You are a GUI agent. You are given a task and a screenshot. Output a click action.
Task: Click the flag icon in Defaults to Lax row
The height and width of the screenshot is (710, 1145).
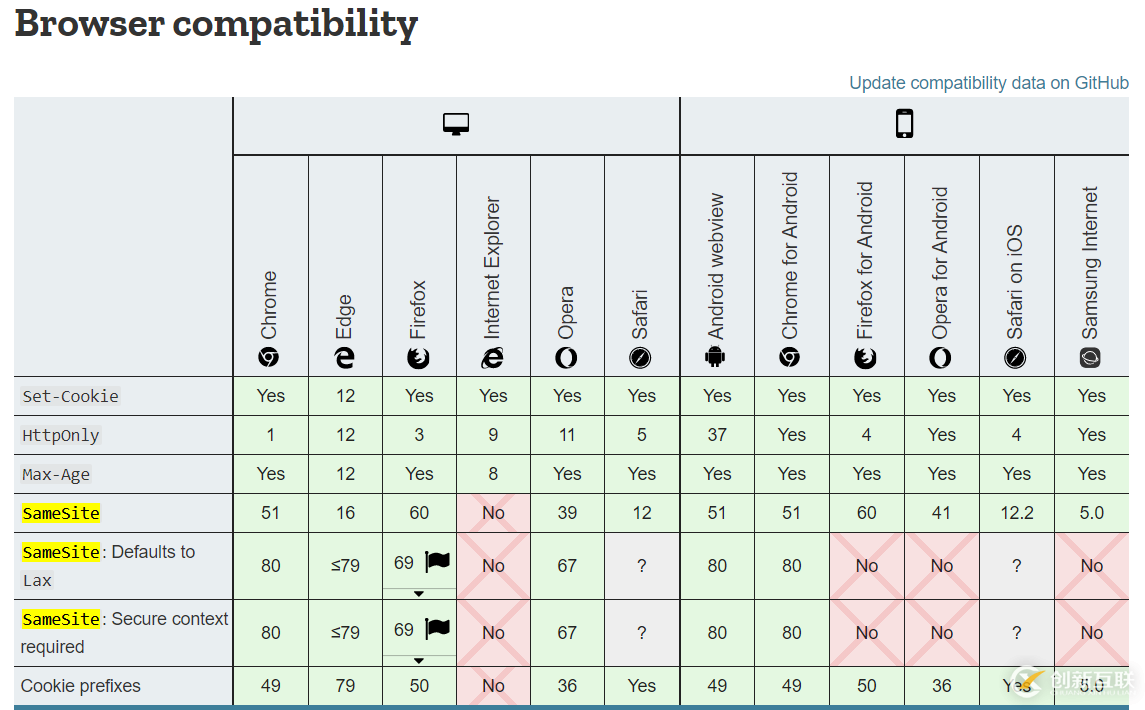click(437, 562)
